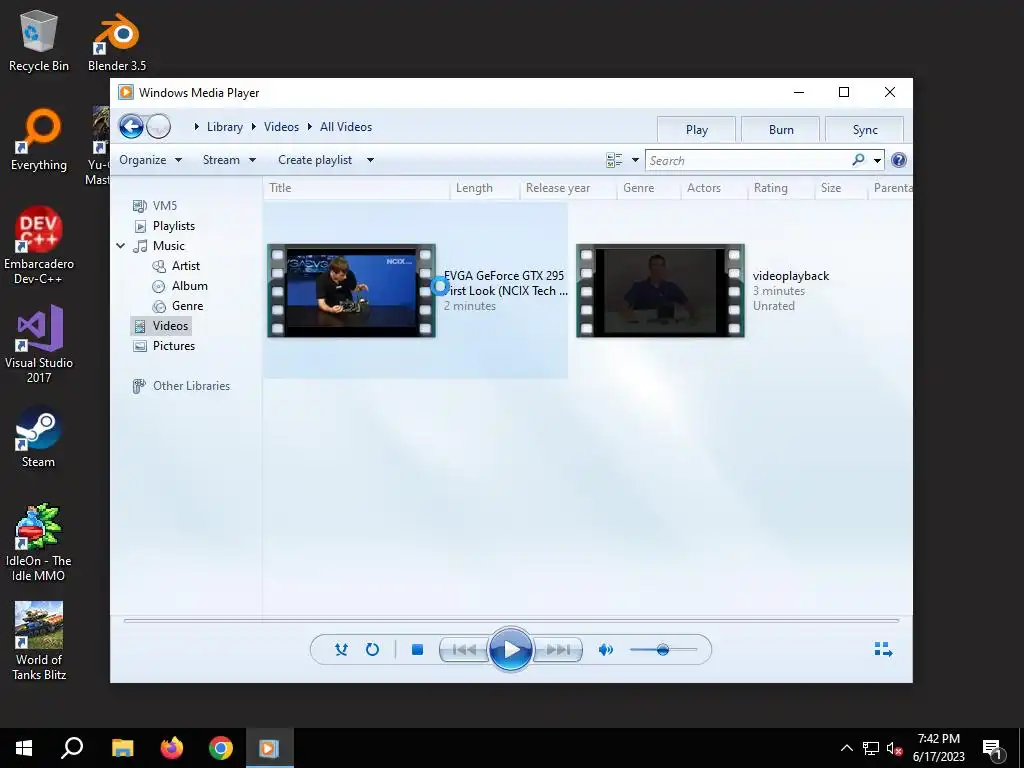Open the Blender 3.5 desktop shortcut
Screen dimensions: 1024x768
pyautogui.click(x=117, y=42)
